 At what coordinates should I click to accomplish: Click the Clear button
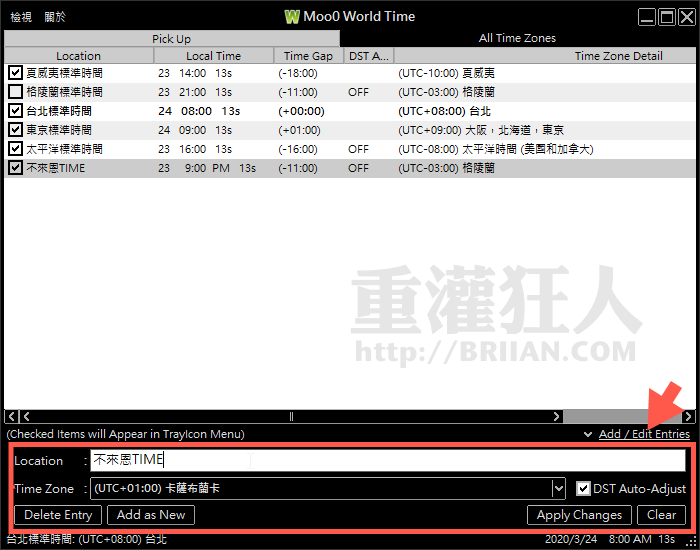click(661, 515)
